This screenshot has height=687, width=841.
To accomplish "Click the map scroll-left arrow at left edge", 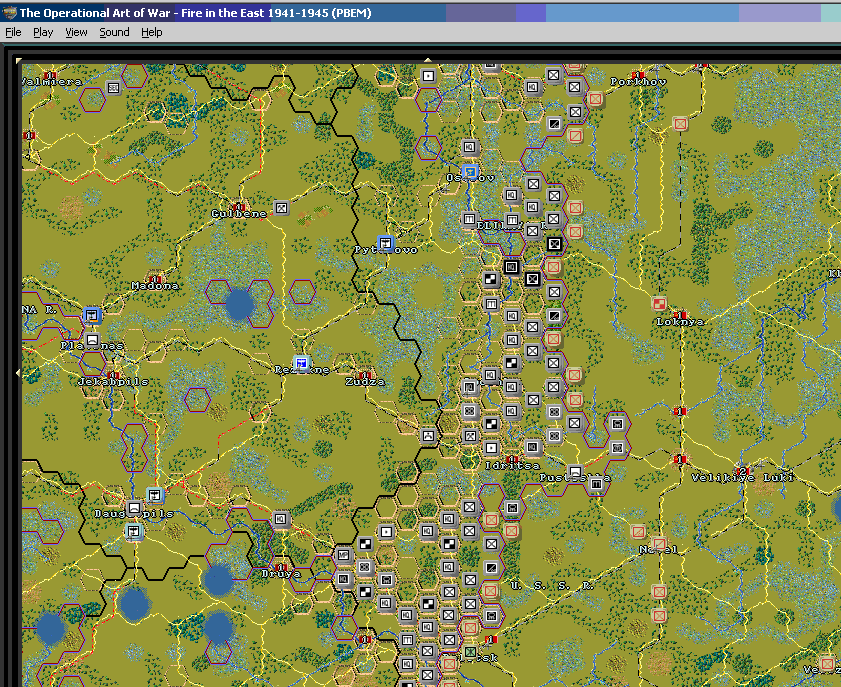I will click(x=18, y=372).
